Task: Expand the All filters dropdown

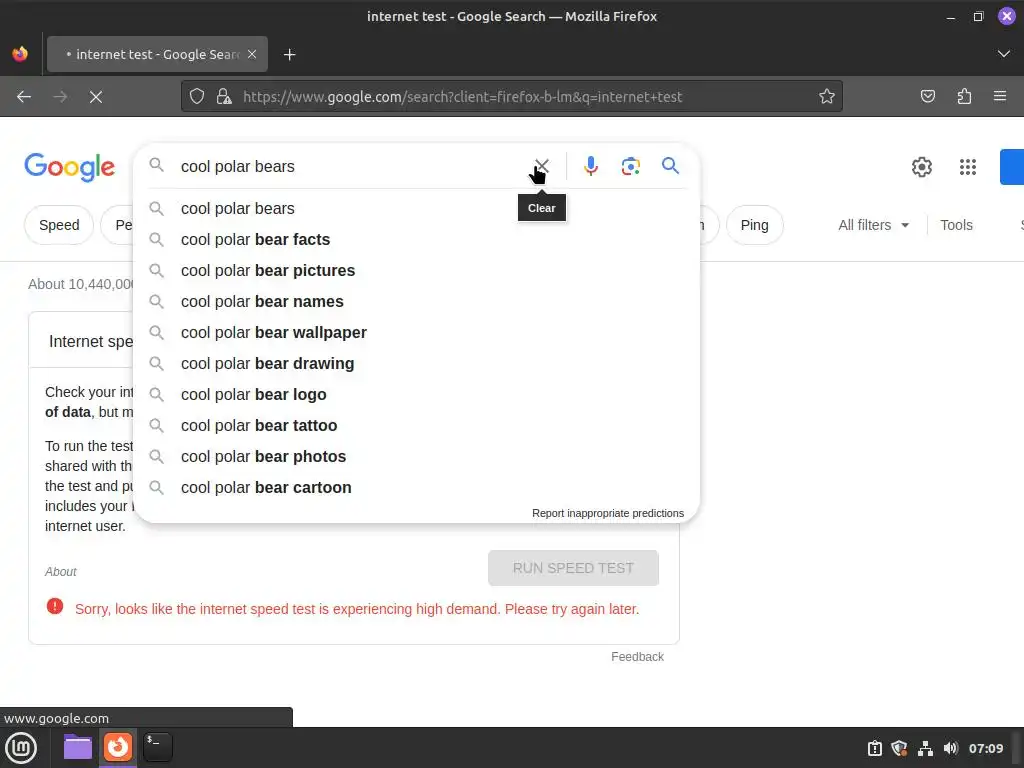Action: point(873,225)
